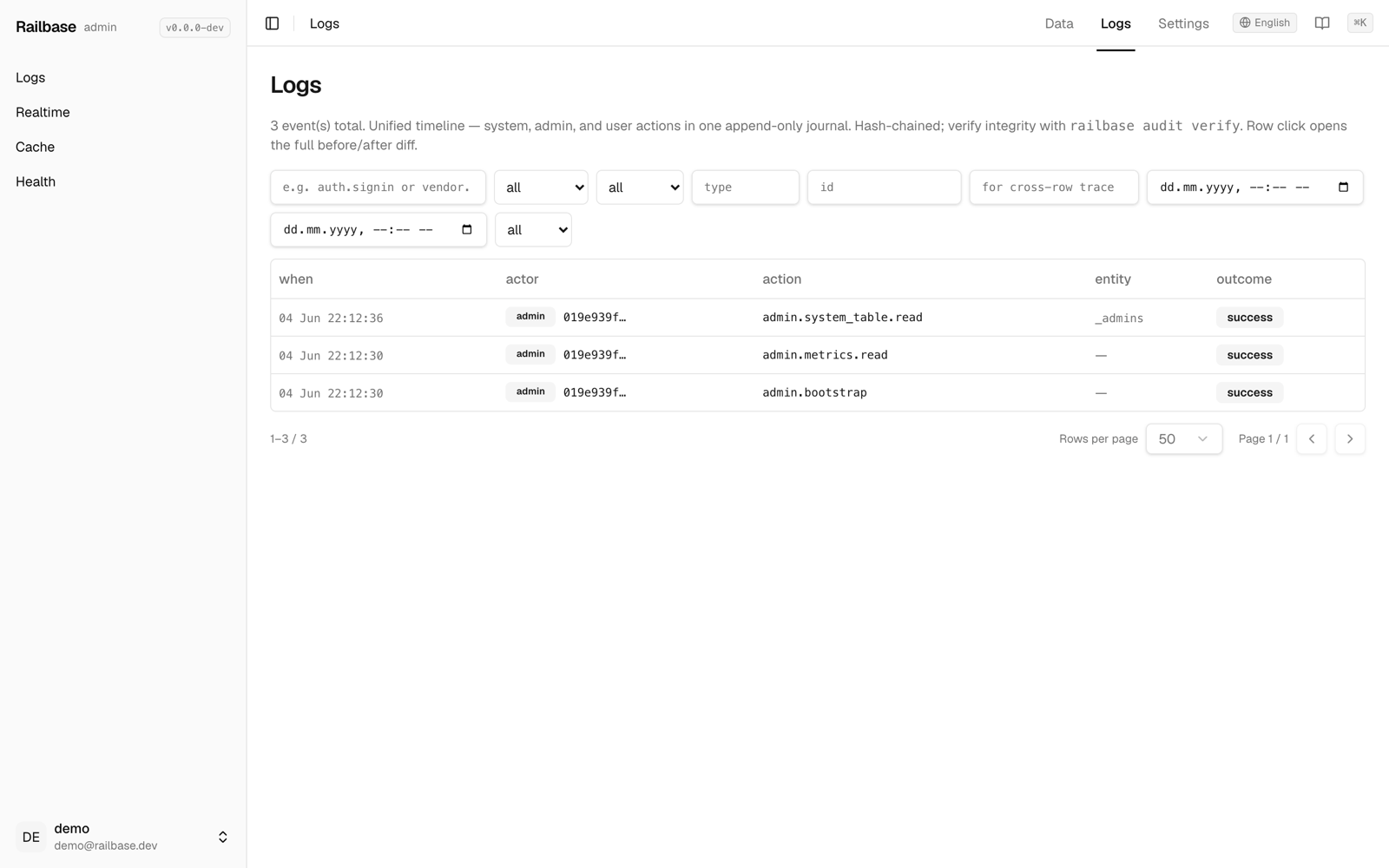Open calendar picker in second date filter
This screenshot has height=868, width=1389.
(x=466, y=230)
